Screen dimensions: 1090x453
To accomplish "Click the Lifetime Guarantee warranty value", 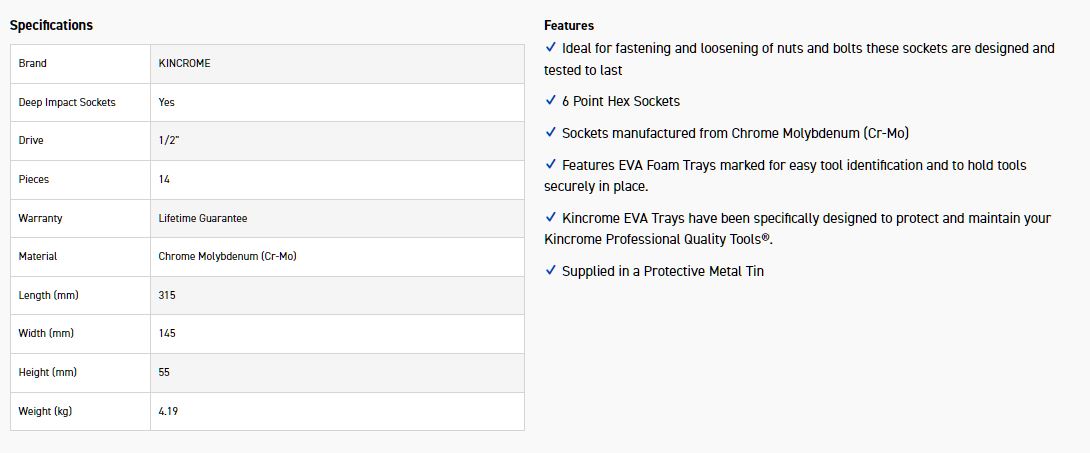I will point(202,218).
